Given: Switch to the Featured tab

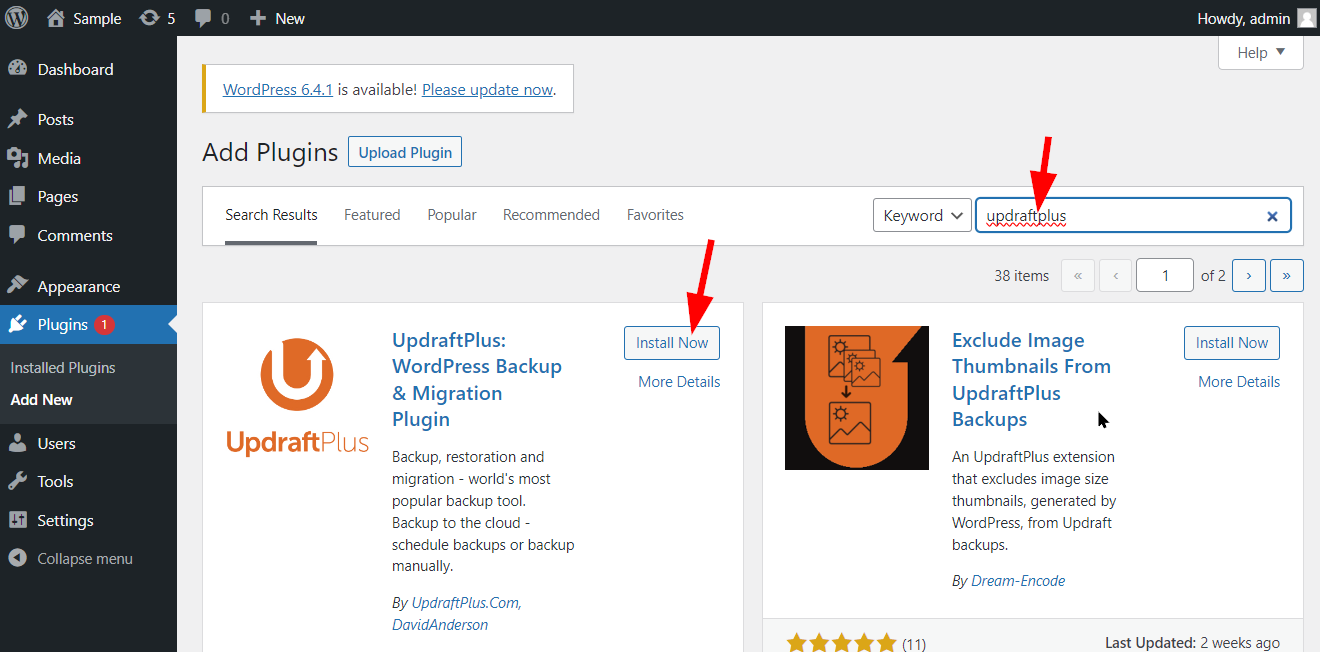Looking at the screenshot, I should [x=372, y=215].
